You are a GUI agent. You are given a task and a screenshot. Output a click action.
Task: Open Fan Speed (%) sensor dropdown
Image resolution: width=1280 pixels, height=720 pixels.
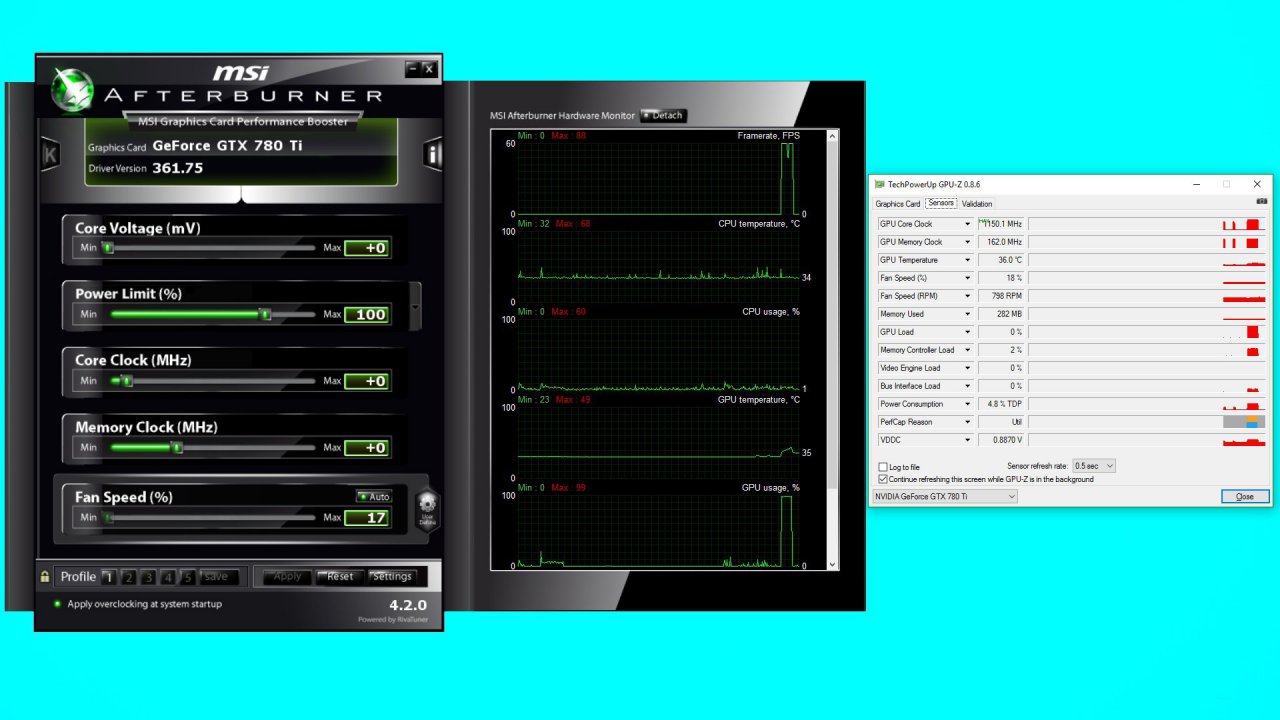pos(967,278)
